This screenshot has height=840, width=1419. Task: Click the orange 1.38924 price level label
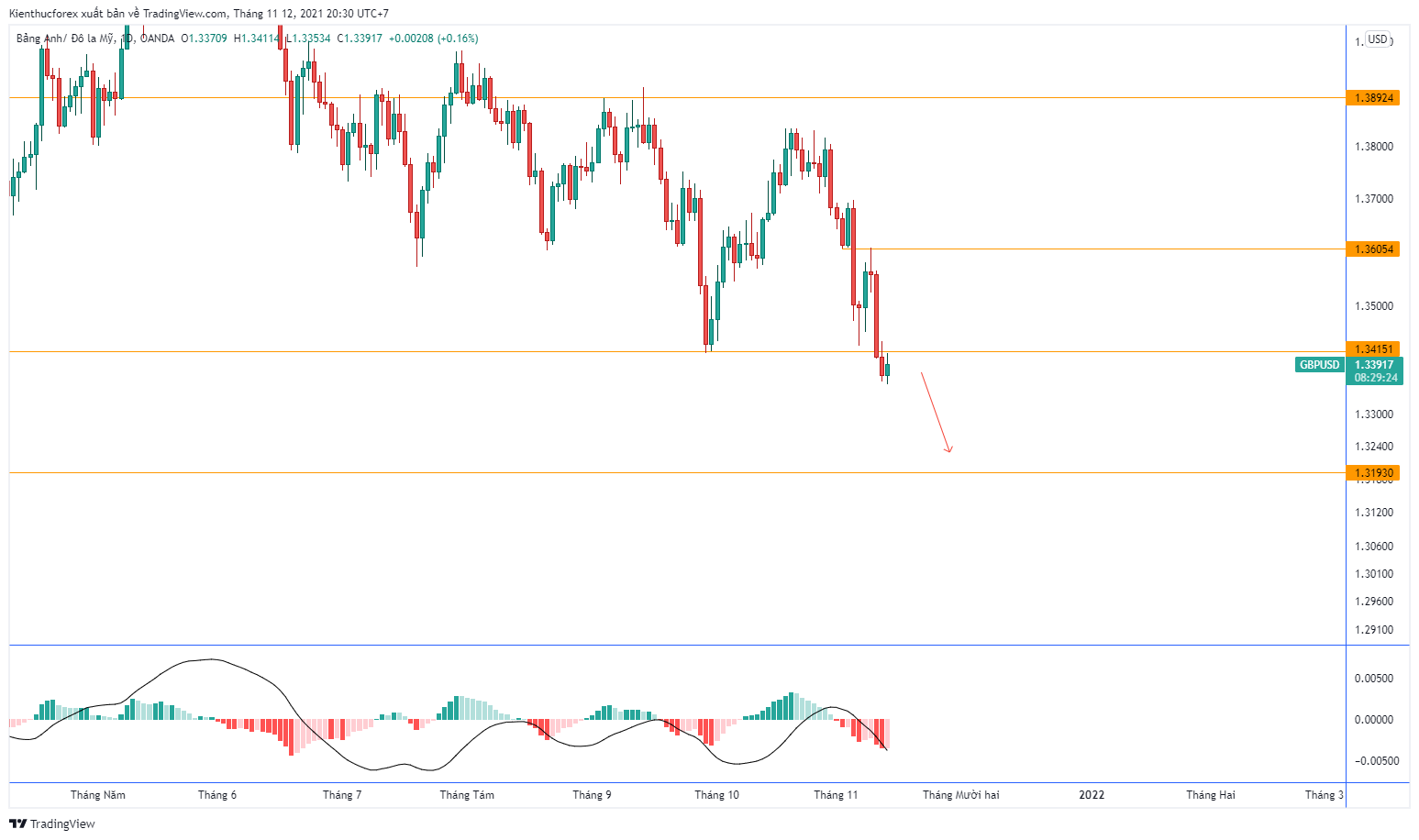pos(1373,97)
